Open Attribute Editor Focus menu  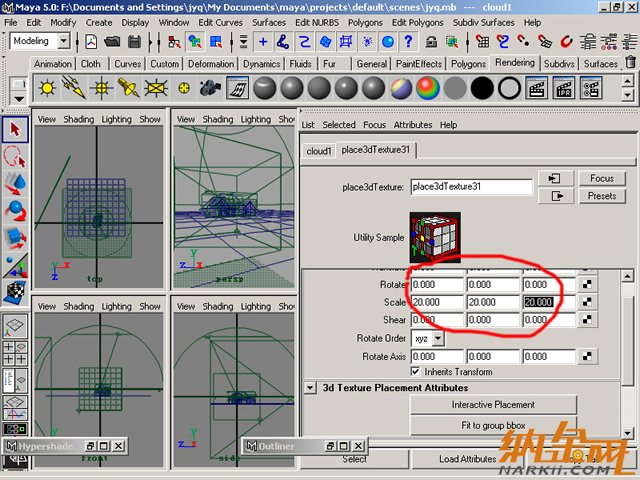click(374, 125)
